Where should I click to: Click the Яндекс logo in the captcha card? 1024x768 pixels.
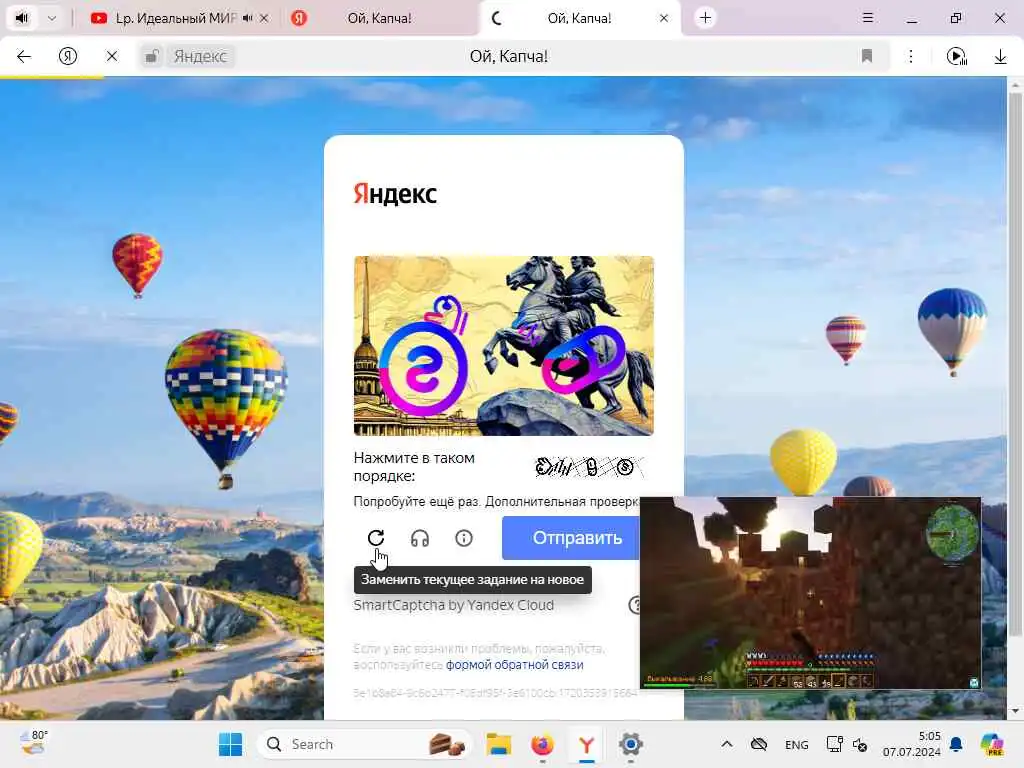395,194
